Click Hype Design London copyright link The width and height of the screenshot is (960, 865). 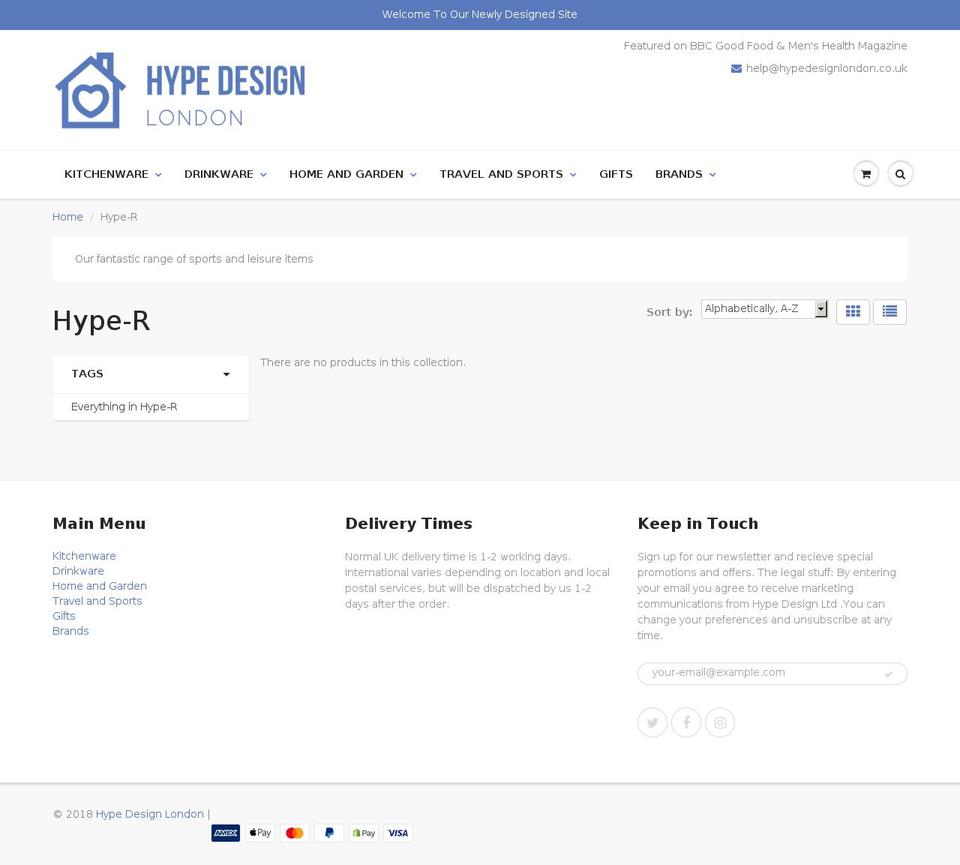(149, 814)
